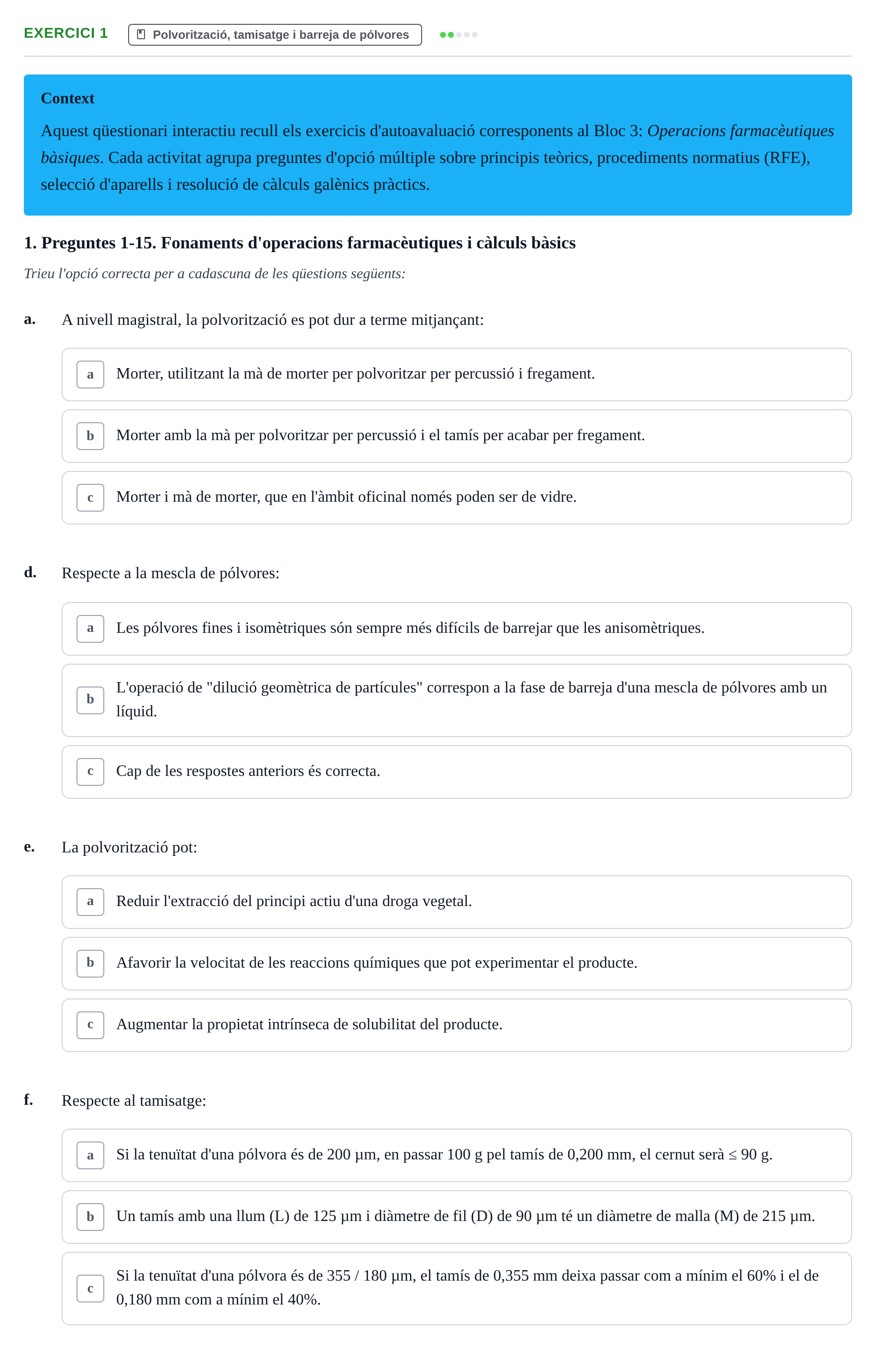Select Augmentar la propietat intrínseca de solubilitat

456,1025
